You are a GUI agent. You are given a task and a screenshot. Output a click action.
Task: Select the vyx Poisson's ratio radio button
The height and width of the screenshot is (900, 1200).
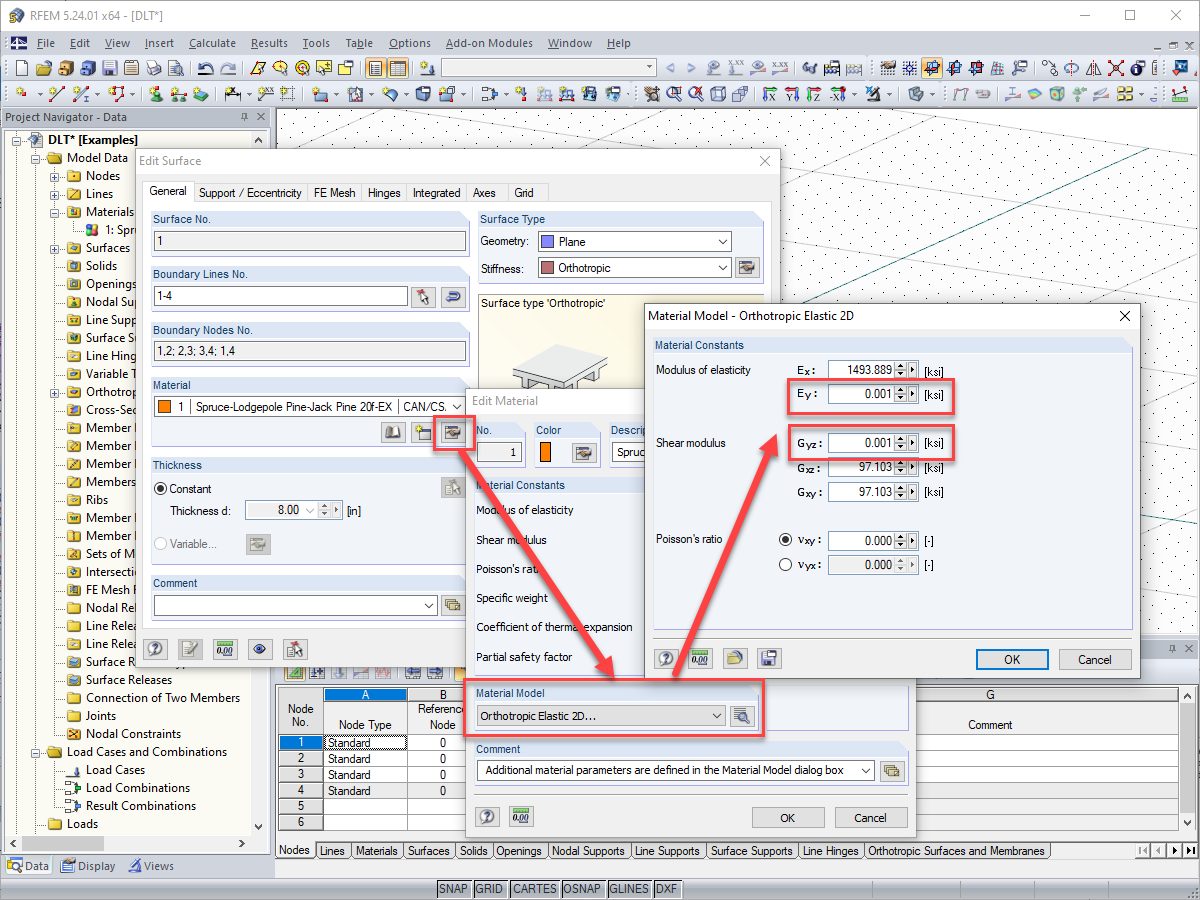coord(785,565)
